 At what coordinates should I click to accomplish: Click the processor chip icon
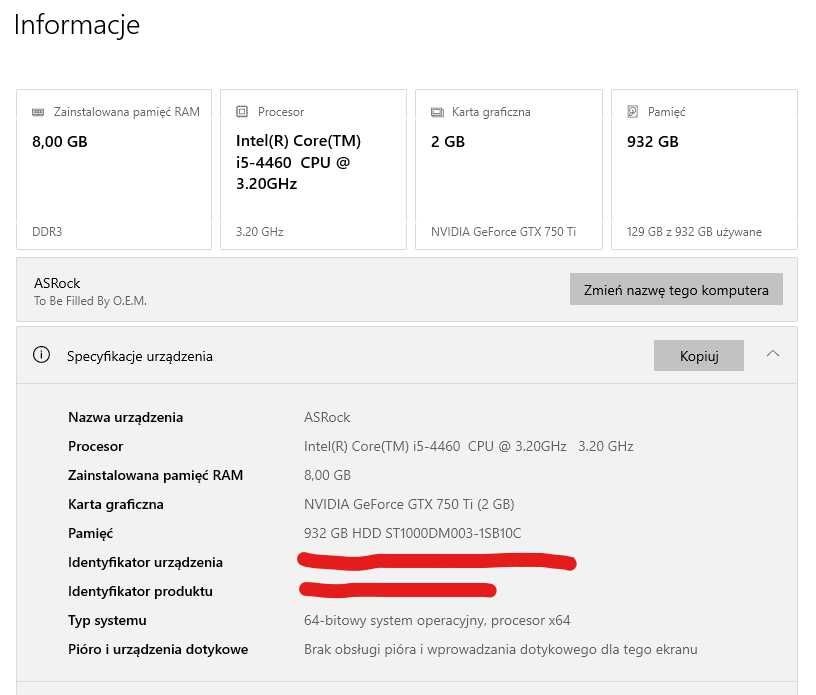coord(242,112)
